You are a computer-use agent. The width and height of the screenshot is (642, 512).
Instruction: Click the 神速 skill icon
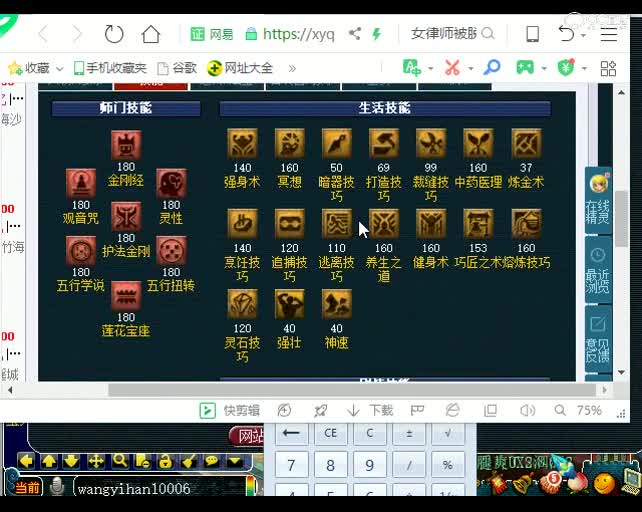coord(337,304)
